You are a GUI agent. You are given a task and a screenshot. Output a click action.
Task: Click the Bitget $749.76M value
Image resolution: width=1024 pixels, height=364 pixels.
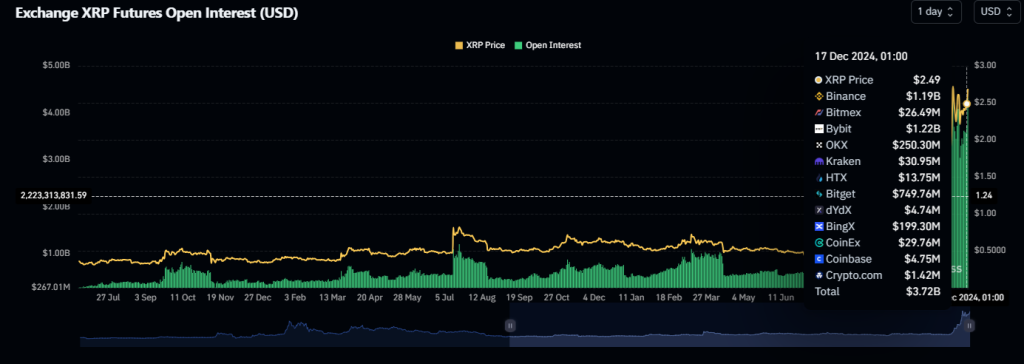pos(916,193)
